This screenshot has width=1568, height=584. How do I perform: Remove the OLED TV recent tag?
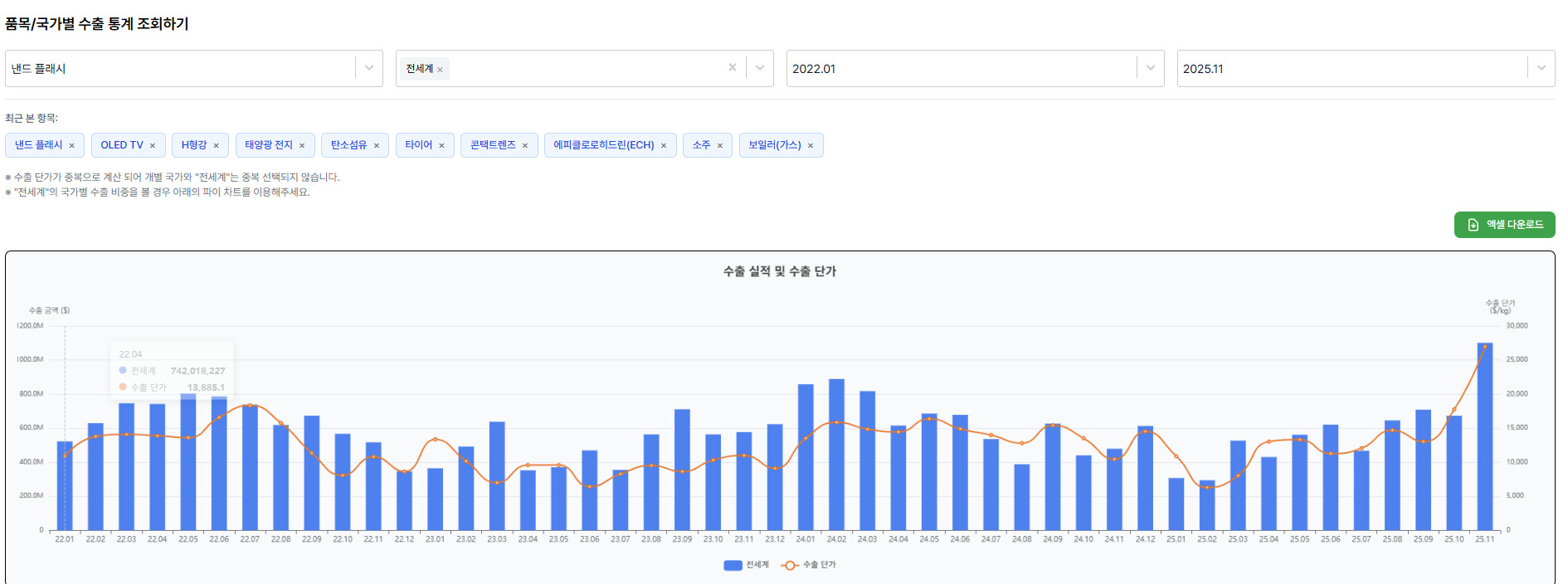tap(153, 146)
